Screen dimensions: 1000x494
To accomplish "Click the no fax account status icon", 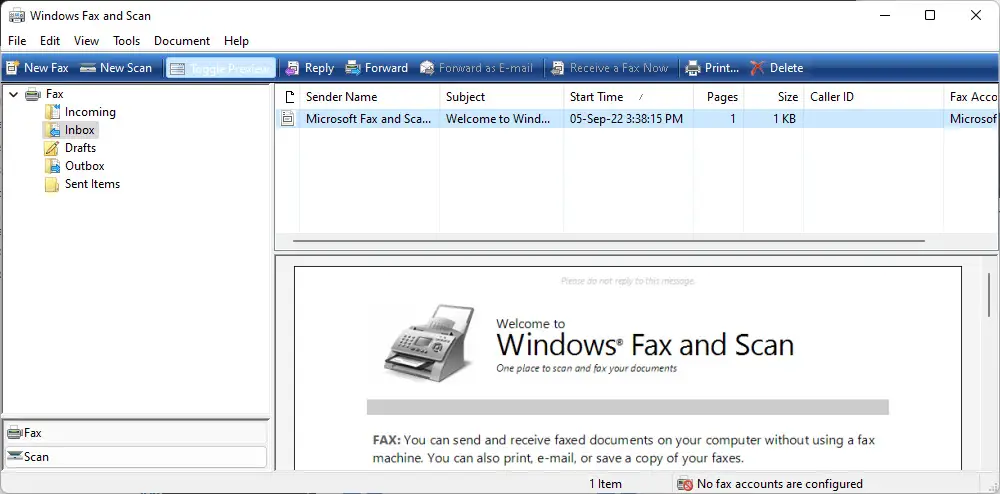I will pyautogui.click(x=685, y=484).
